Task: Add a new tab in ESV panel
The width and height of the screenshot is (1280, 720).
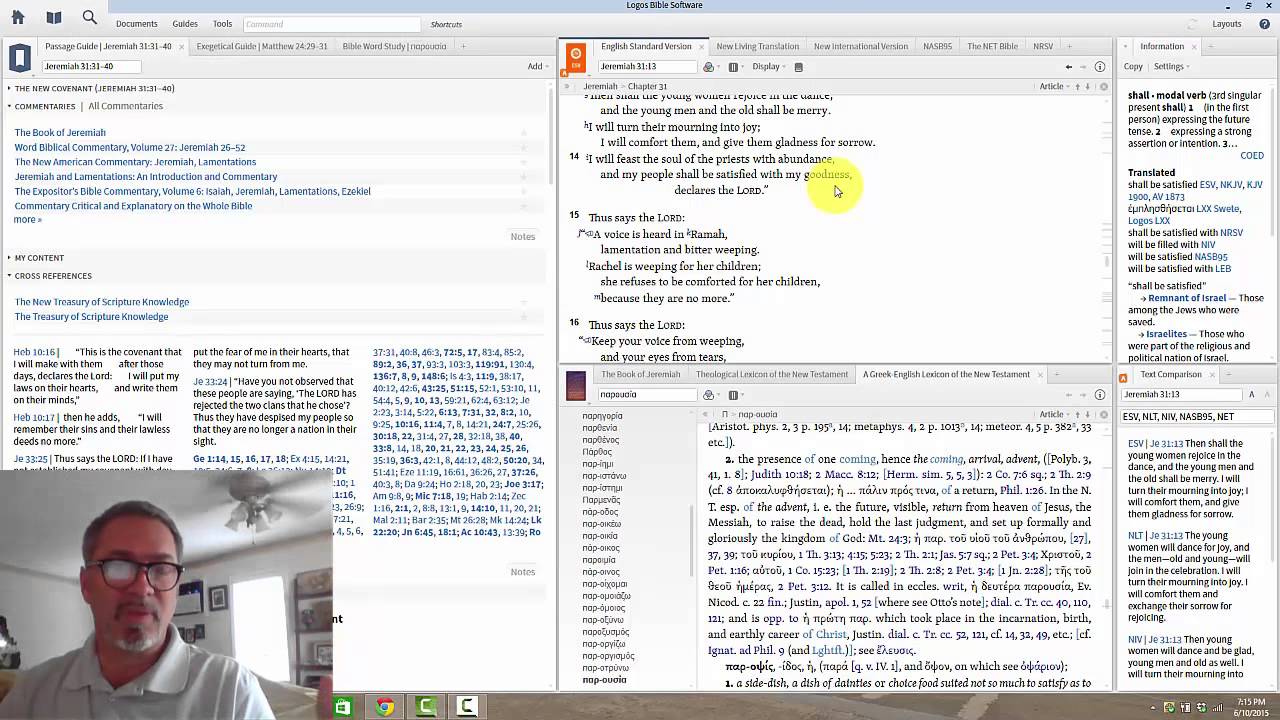Action: click(1069, 46)
